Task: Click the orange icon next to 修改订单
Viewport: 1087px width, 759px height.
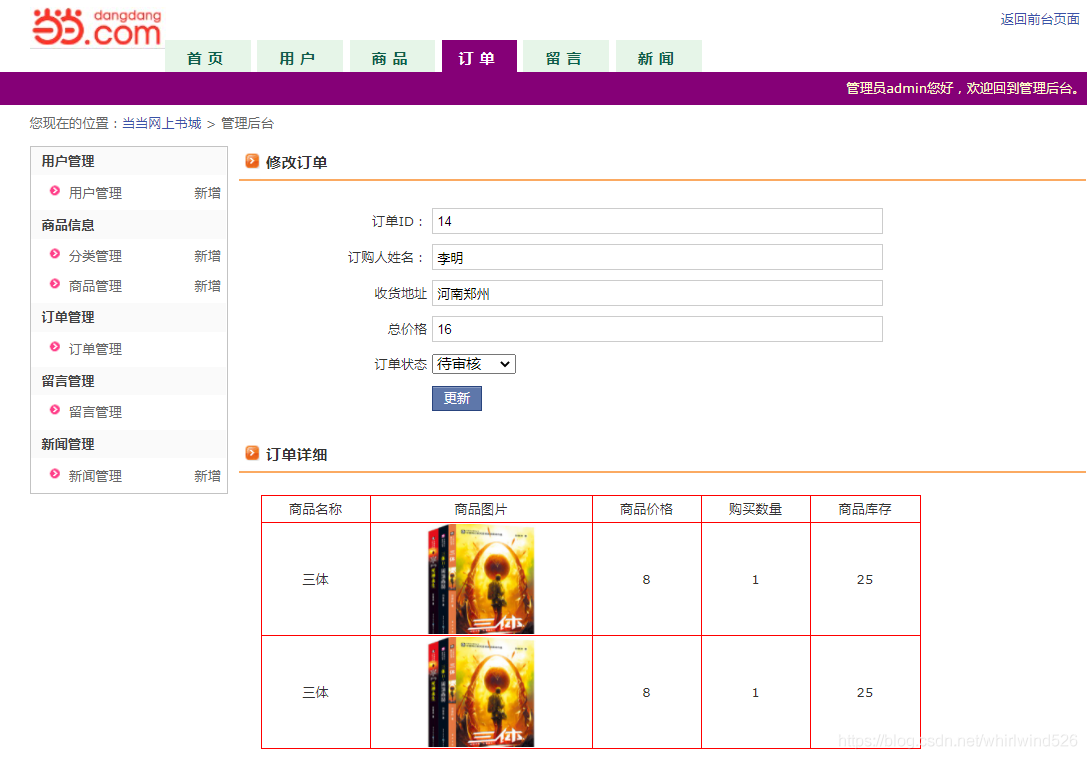Action: tap(252, 161)
